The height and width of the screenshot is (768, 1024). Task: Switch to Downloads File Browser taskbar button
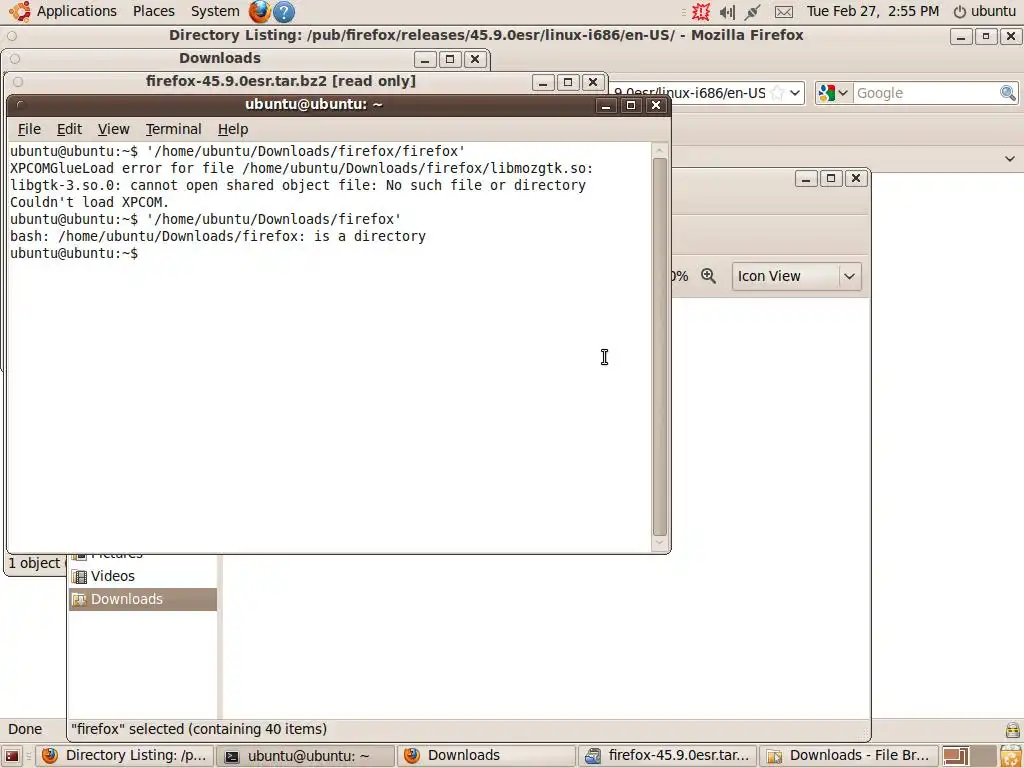[x=849, y=756]
